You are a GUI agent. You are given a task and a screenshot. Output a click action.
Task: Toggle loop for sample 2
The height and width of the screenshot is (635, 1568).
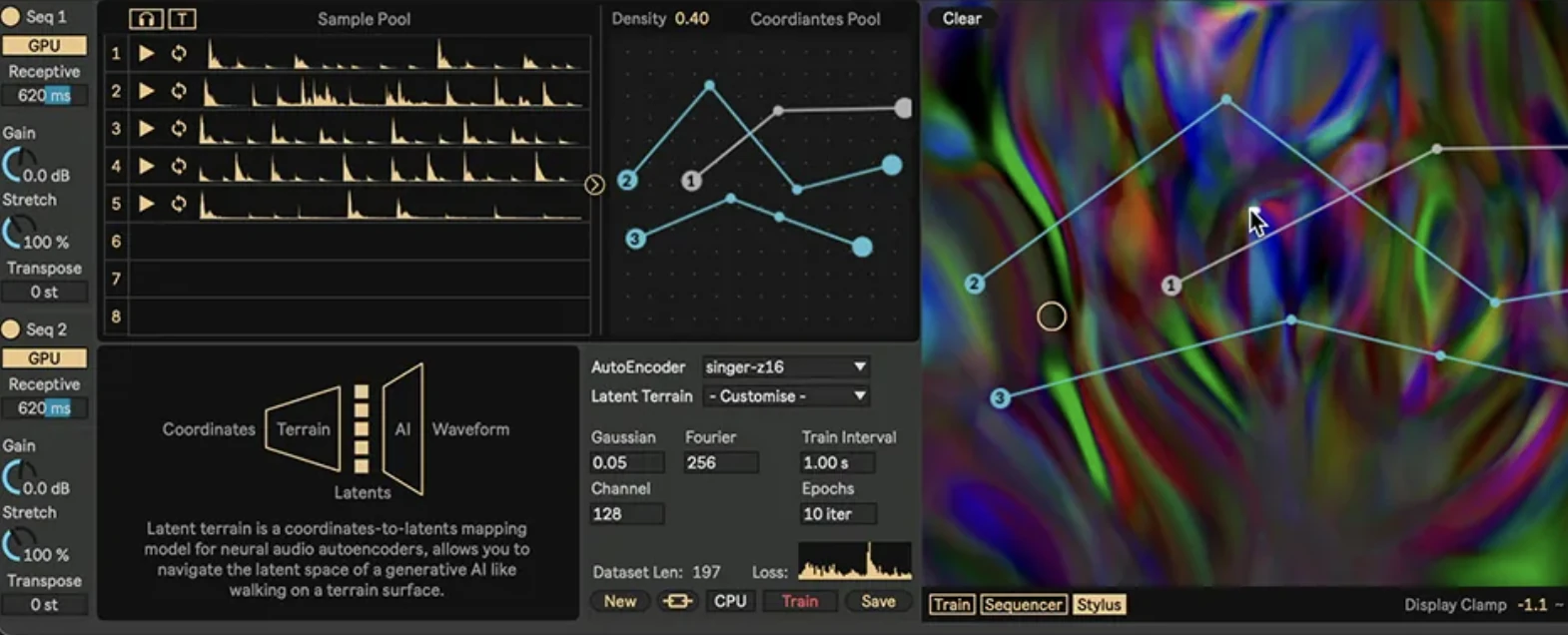click(179, 91)
